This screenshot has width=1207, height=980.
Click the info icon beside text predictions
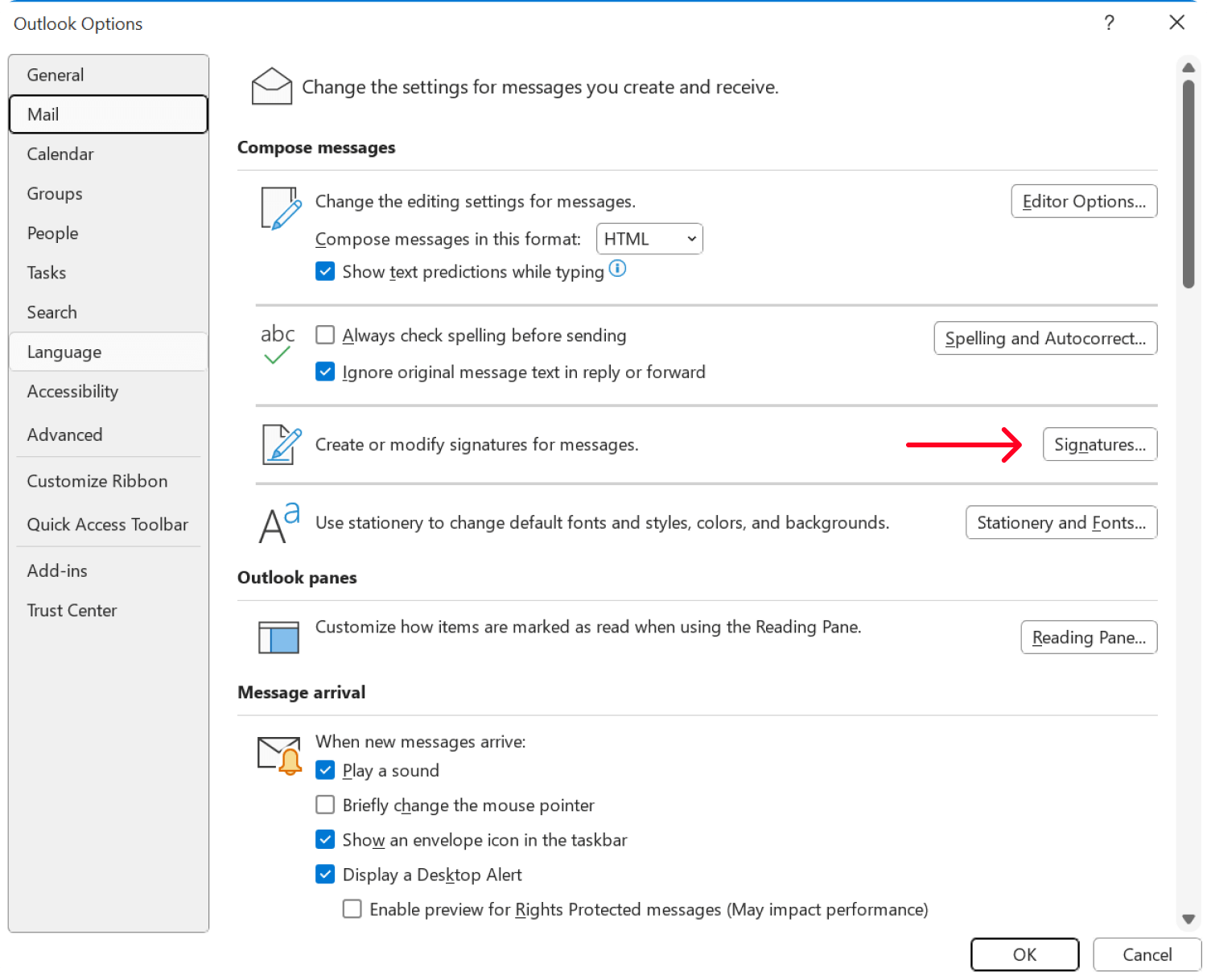click(x=617, y=269)
